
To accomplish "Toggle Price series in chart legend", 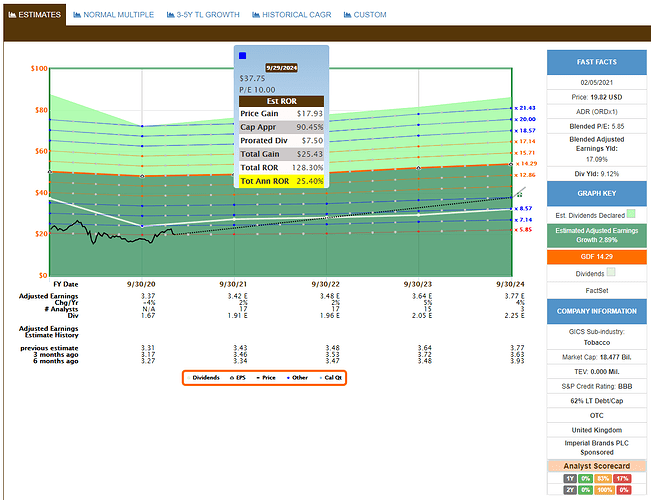I will coord(266,377).
